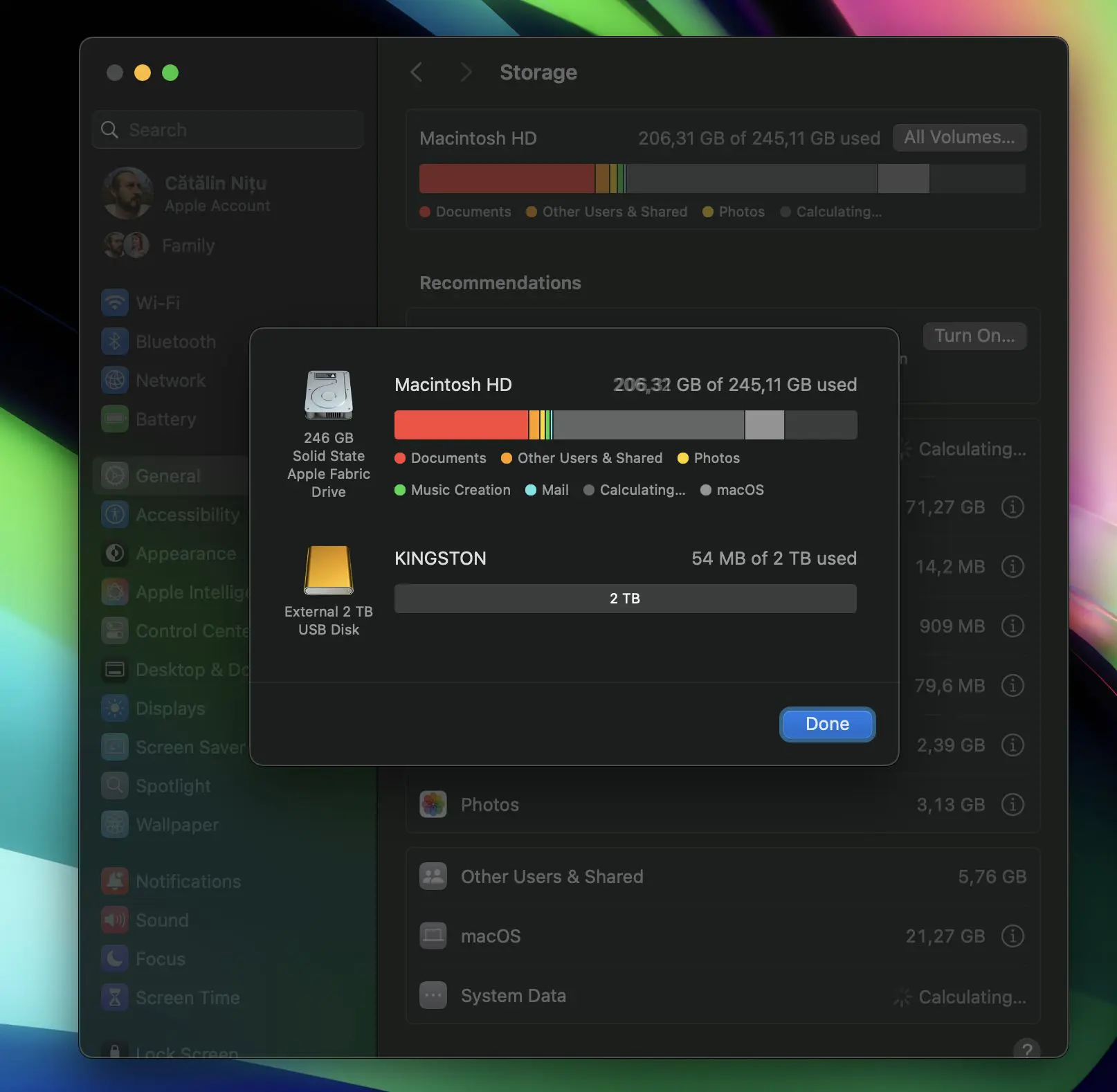
Task: Go back with the left chevron
Action: 417,72
